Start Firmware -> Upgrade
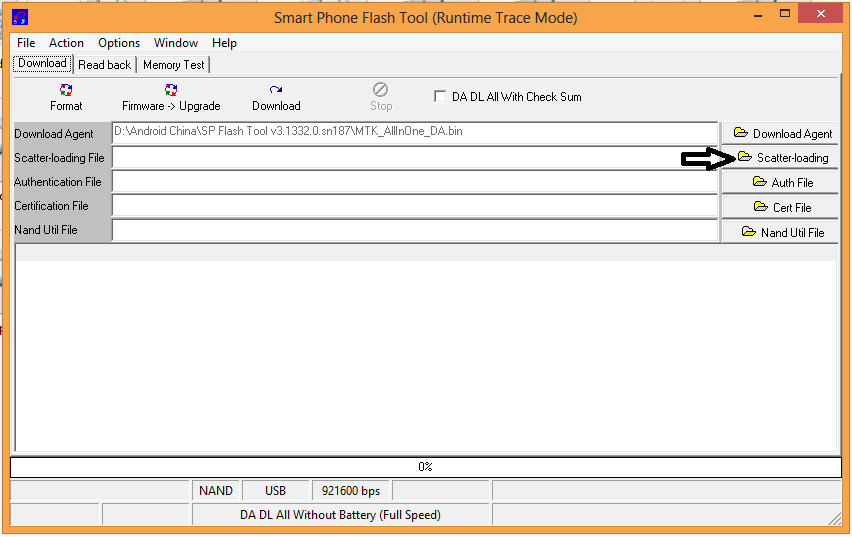Screen dimensions: 852x537 [x=171, y=98]
